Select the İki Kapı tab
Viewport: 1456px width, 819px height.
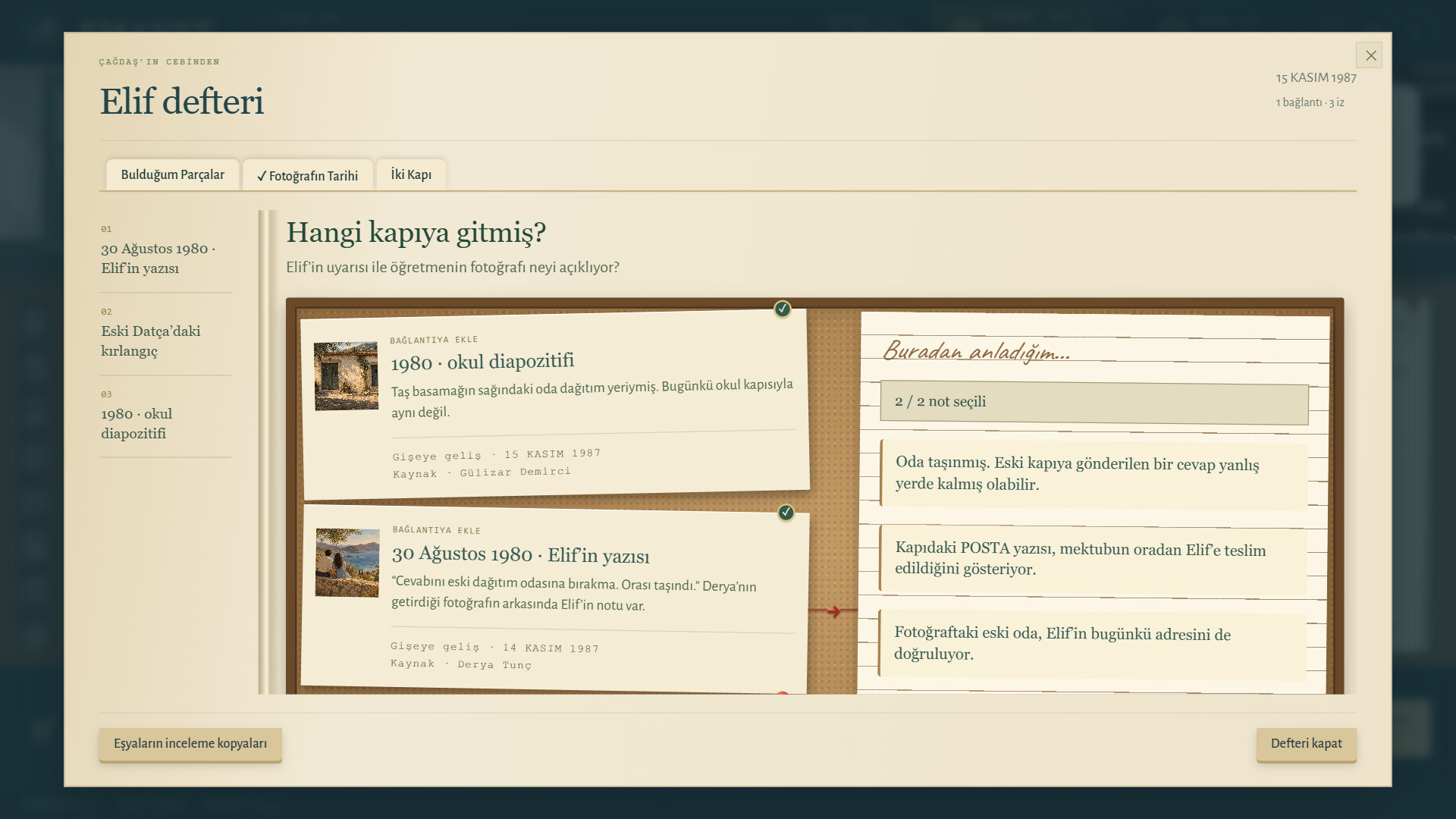point(411,174)
